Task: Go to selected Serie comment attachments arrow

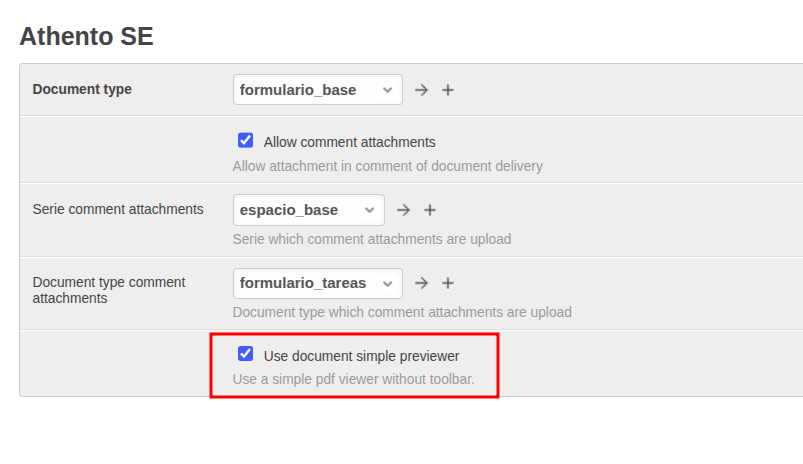Action: tap(403, 210)
